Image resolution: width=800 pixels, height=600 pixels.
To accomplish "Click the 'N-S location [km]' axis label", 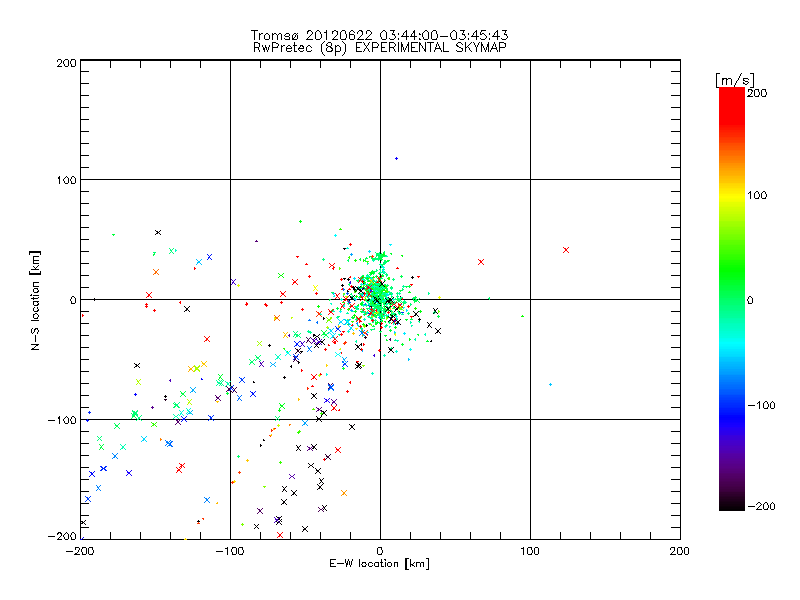I will [35, 300].
